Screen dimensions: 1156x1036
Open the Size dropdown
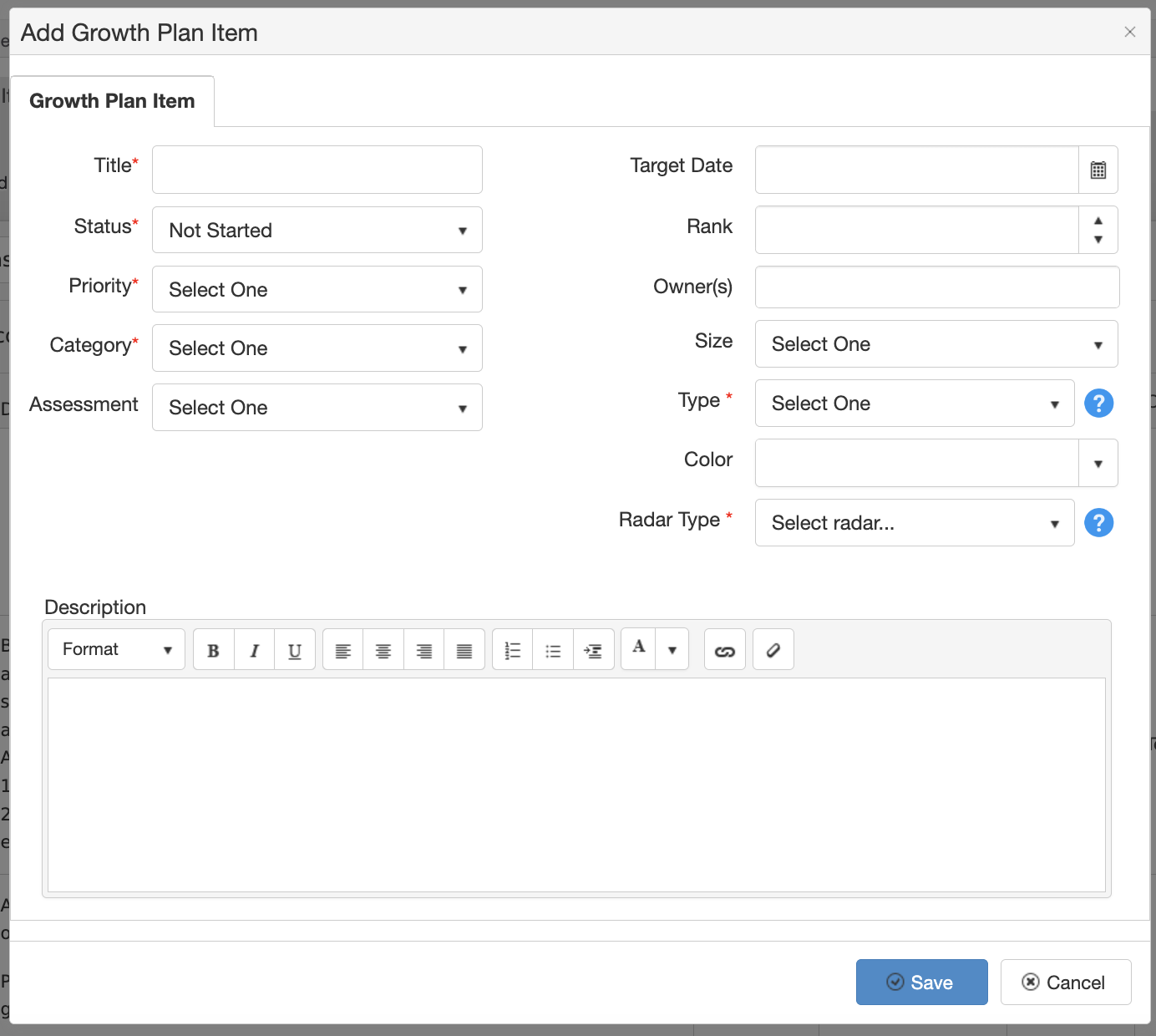pos(936,344)
